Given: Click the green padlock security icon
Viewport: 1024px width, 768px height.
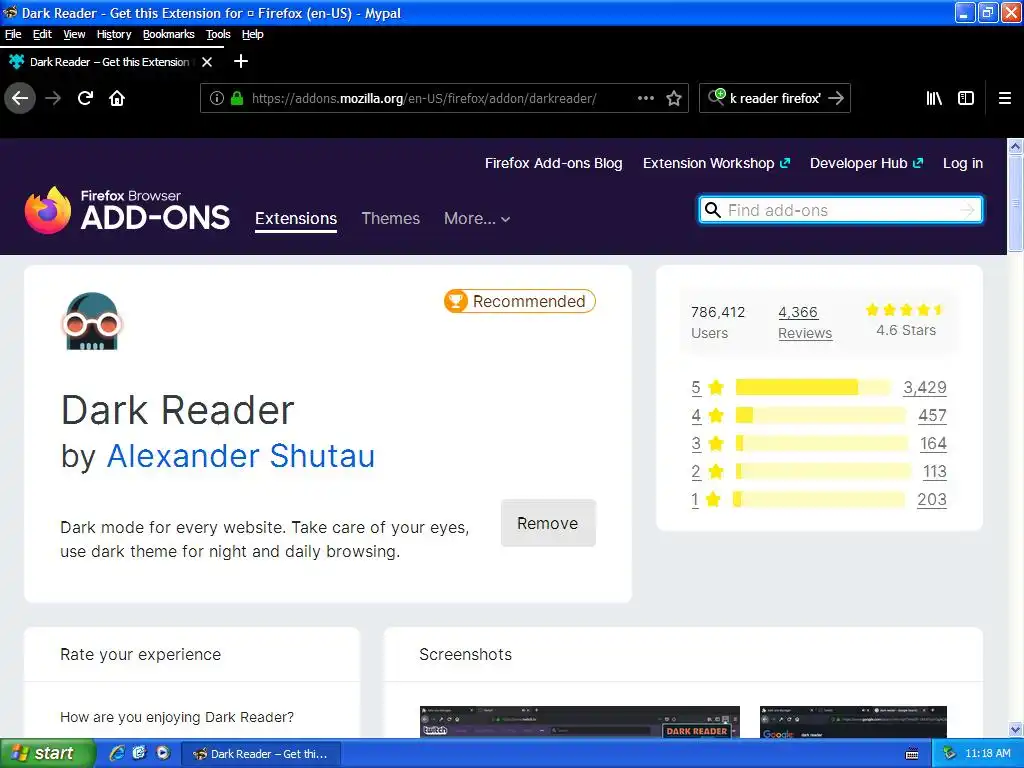Looking at the screenshot, I should pyautogui.click(x=237, y=99).
